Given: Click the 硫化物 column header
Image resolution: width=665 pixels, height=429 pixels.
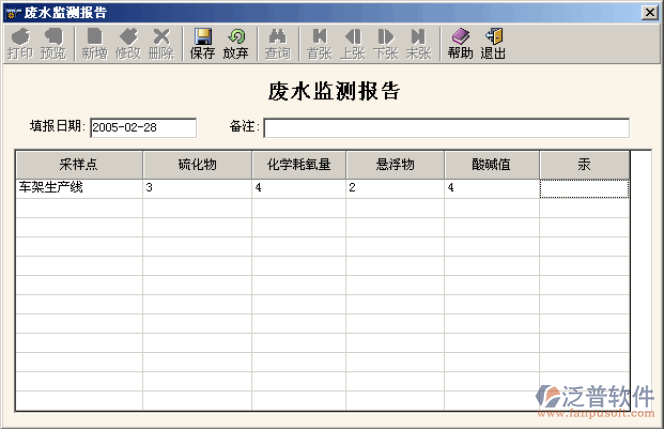Looking at the screenshot, I should (197, 164).
